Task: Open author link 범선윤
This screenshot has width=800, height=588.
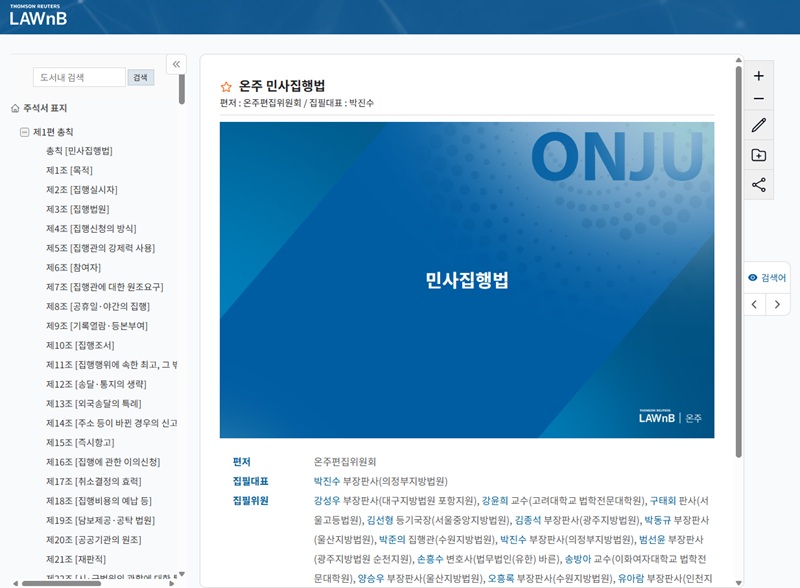Action: 652,540
